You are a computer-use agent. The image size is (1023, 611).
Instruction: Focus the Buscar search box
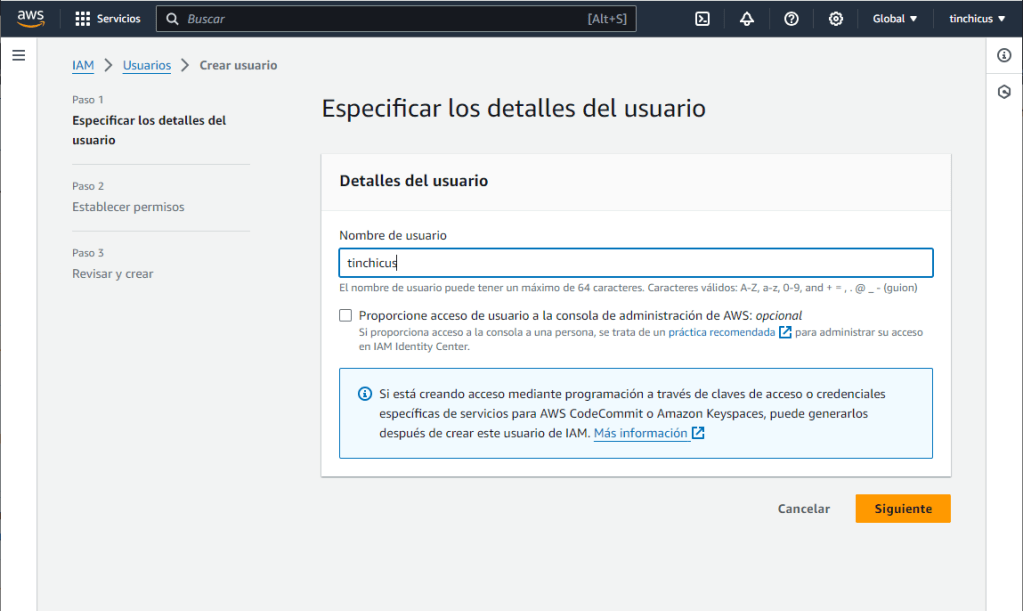pos(396,19)
